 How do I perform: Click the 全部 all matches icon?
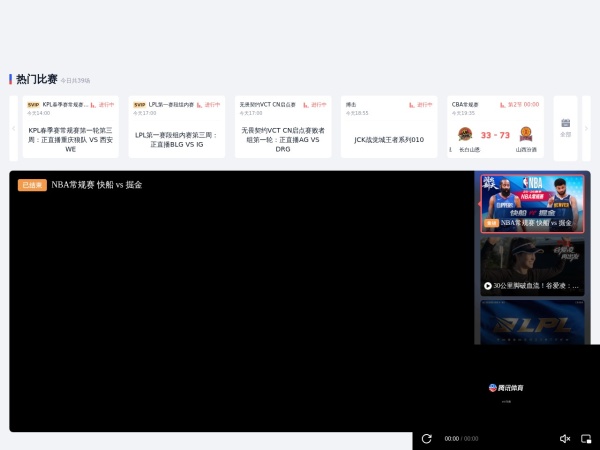pyautogui.click(x=565, y=127)
